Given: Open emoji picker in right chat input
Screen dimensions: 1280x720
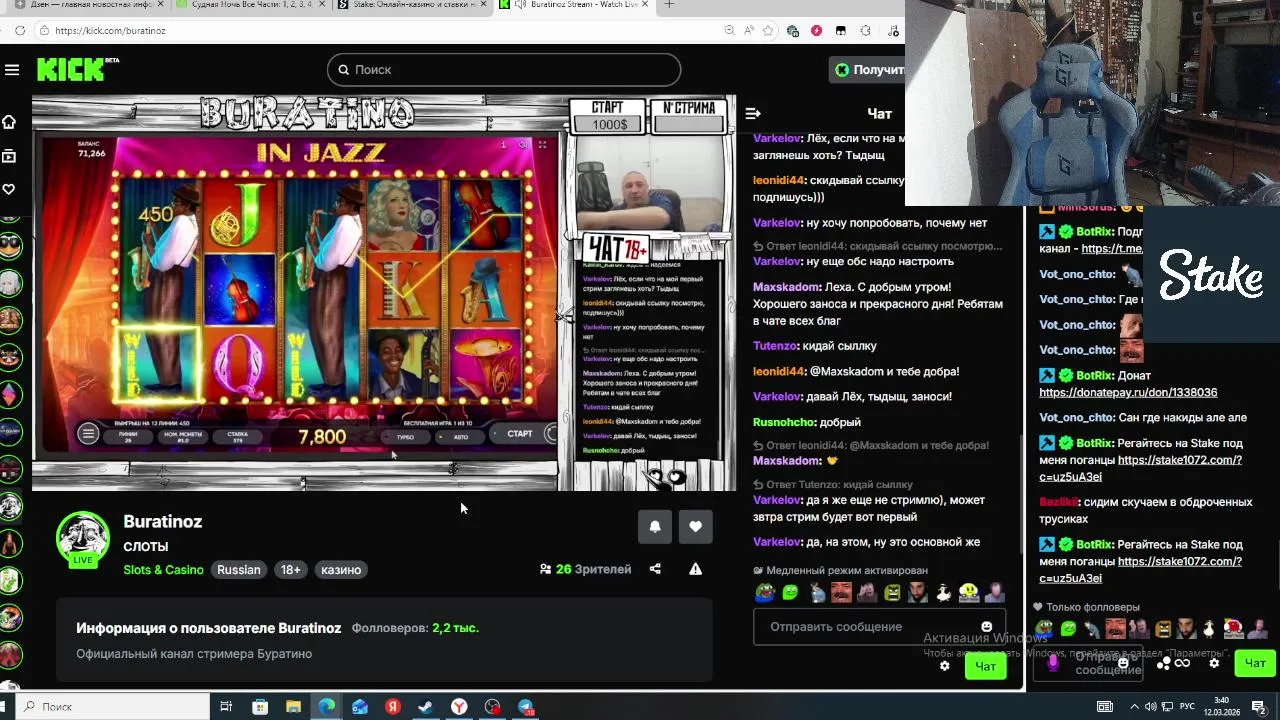Looking at the screenshot, I should click(x=1123, y=663).
